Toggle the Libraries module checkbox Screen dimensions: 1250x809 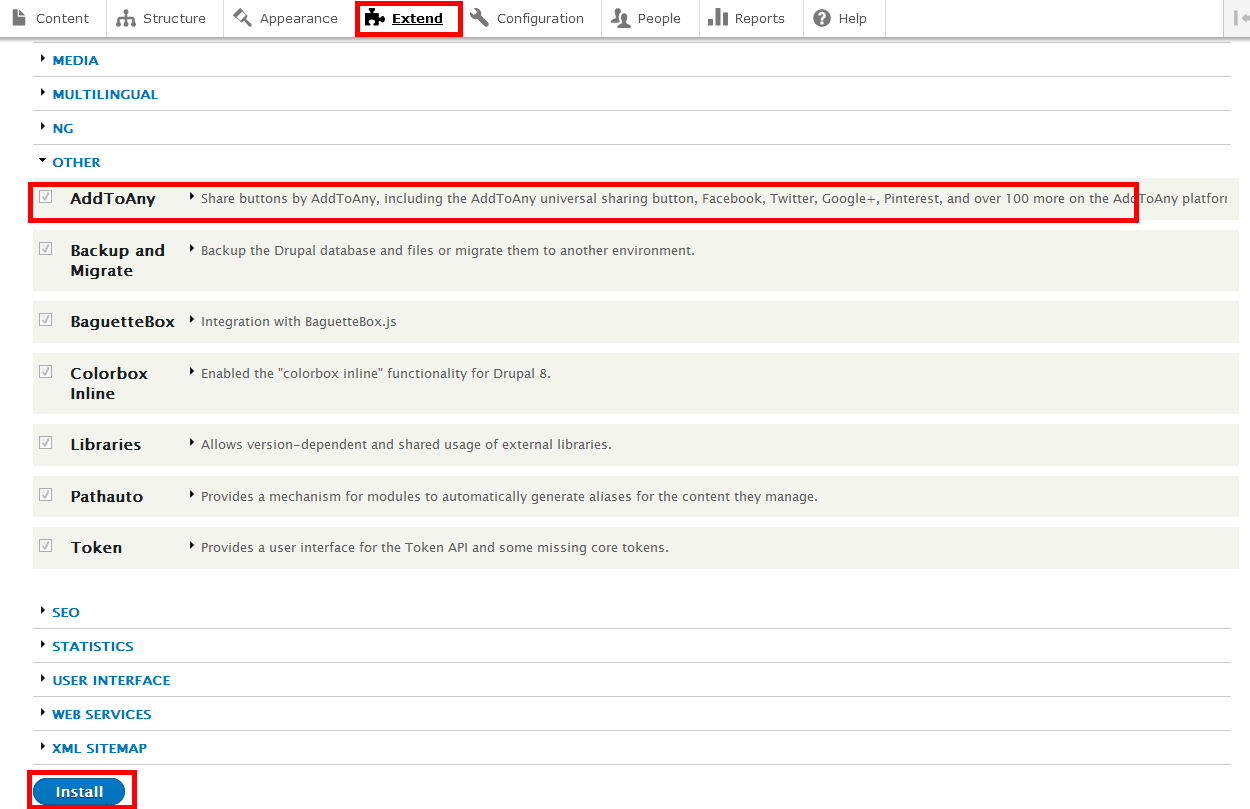[x=45, y=442]
